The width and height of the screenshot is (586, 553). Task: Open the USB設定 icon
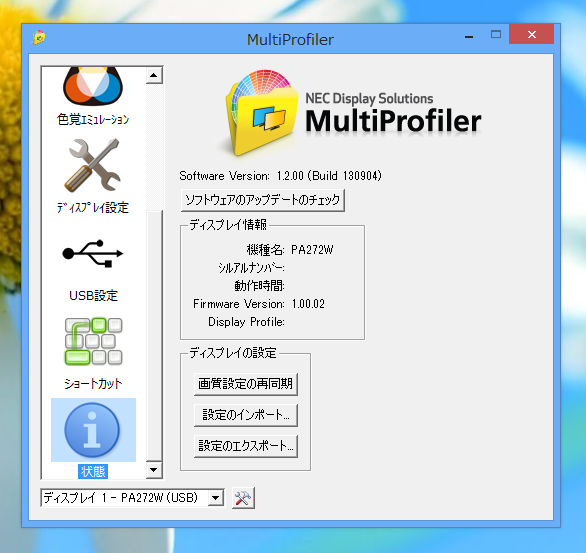(x=93, y=254)
